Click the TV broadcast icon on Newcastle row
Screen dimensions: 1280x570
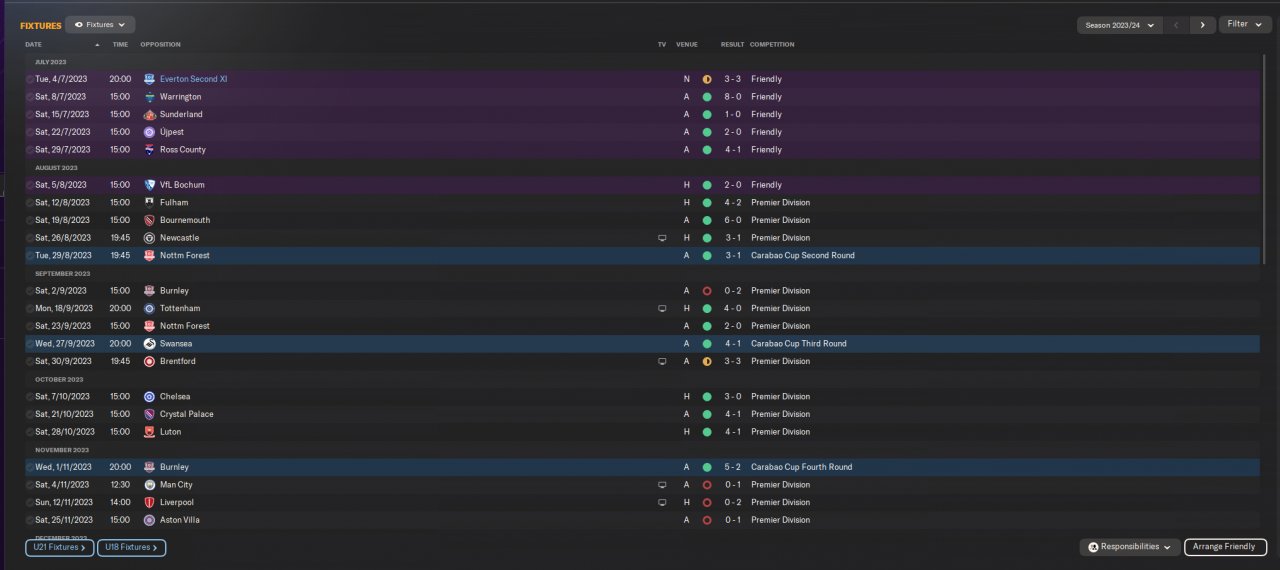pyautogui.click(x=662, y=238)
